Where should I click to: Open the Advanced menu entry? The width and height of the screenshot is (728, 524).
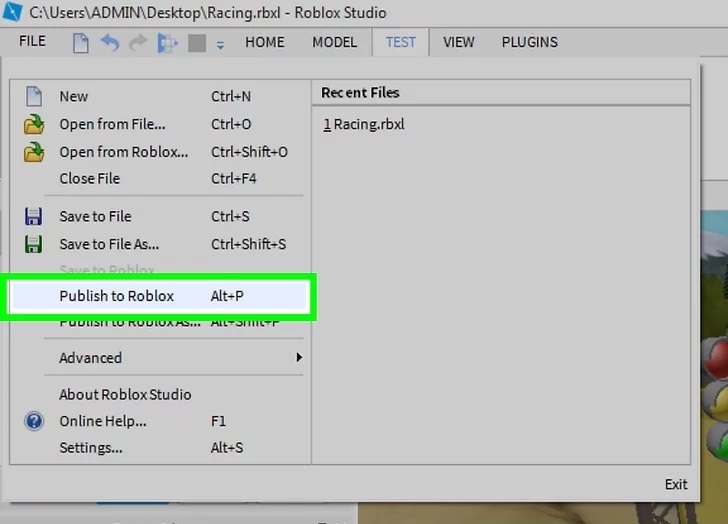[158, 357]
